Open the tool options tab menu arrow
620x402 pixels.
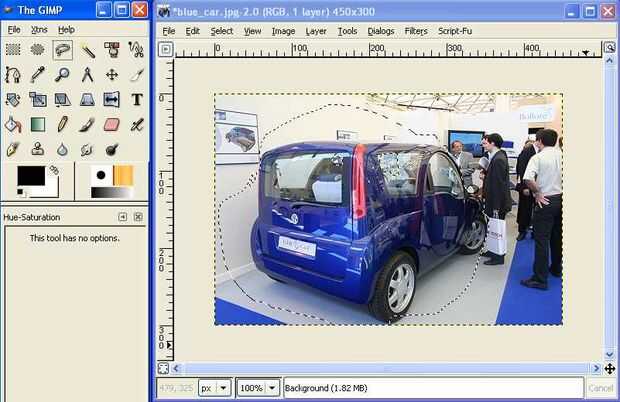[x=123, y=217]
